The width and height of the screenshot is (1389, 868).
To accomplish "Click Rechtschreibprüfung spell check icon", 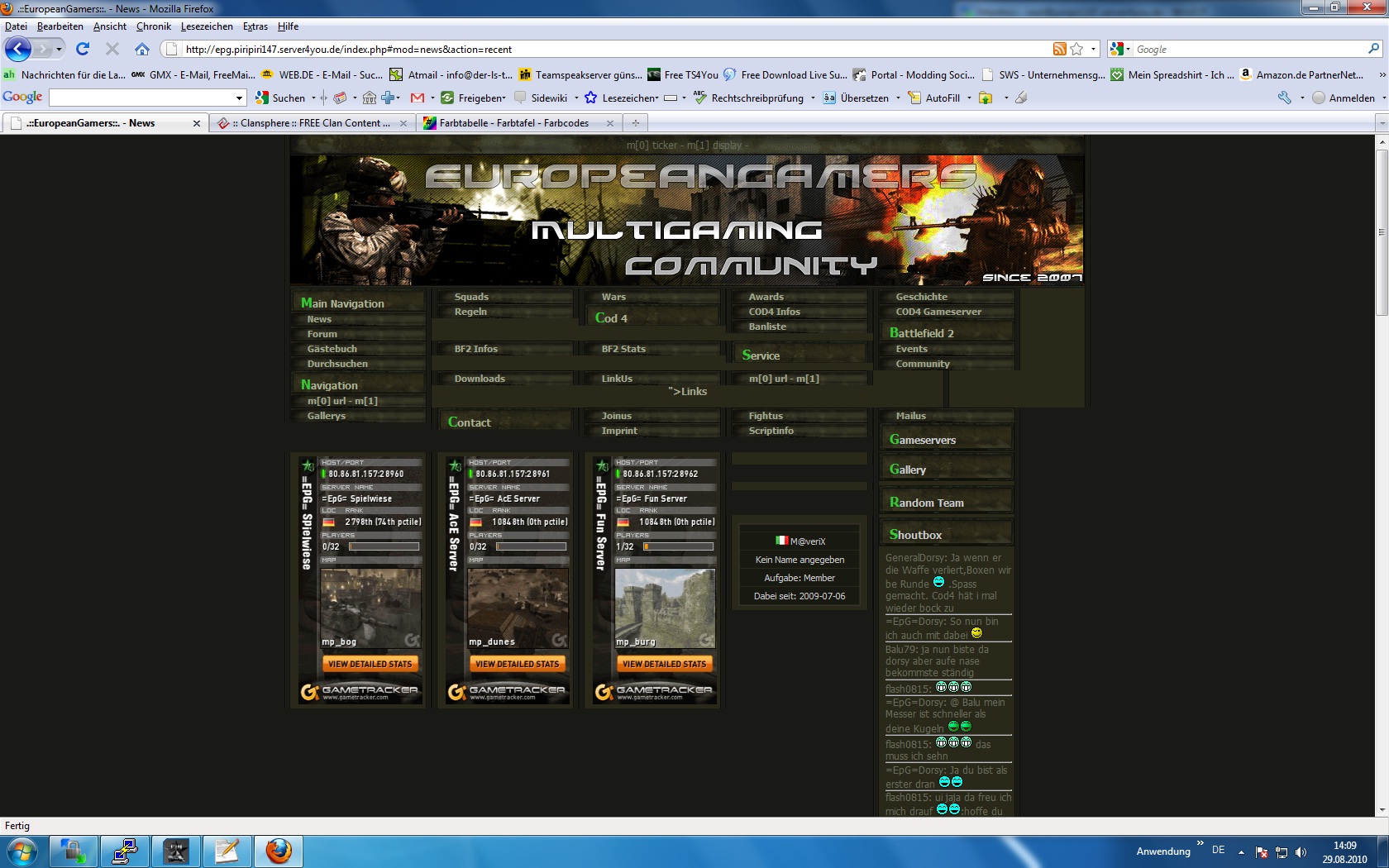I will click(700, 98).
